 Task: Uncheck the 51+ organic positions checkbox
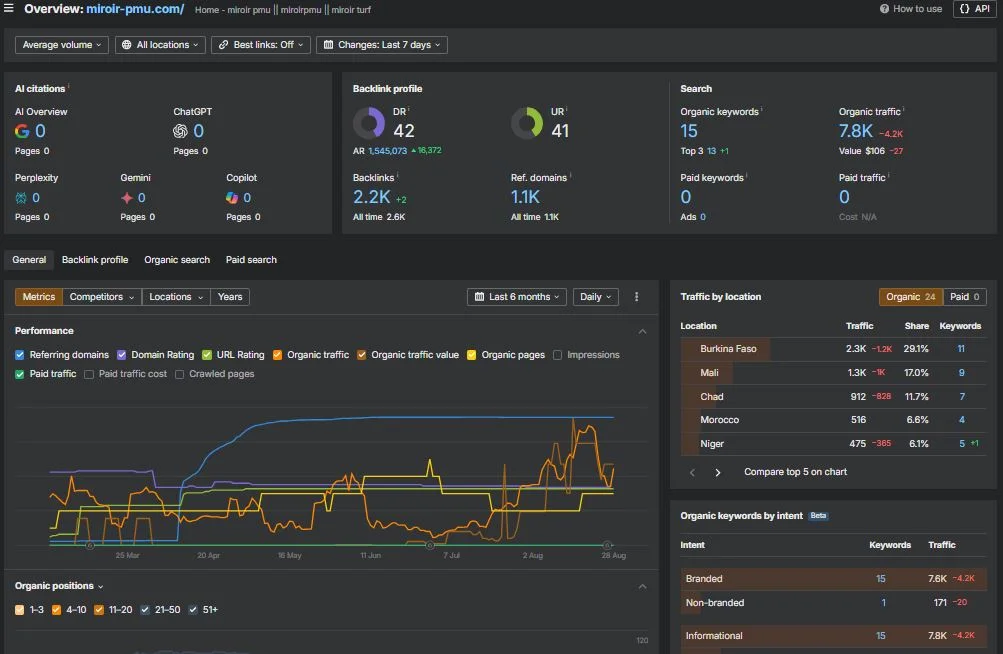(193, 609)
